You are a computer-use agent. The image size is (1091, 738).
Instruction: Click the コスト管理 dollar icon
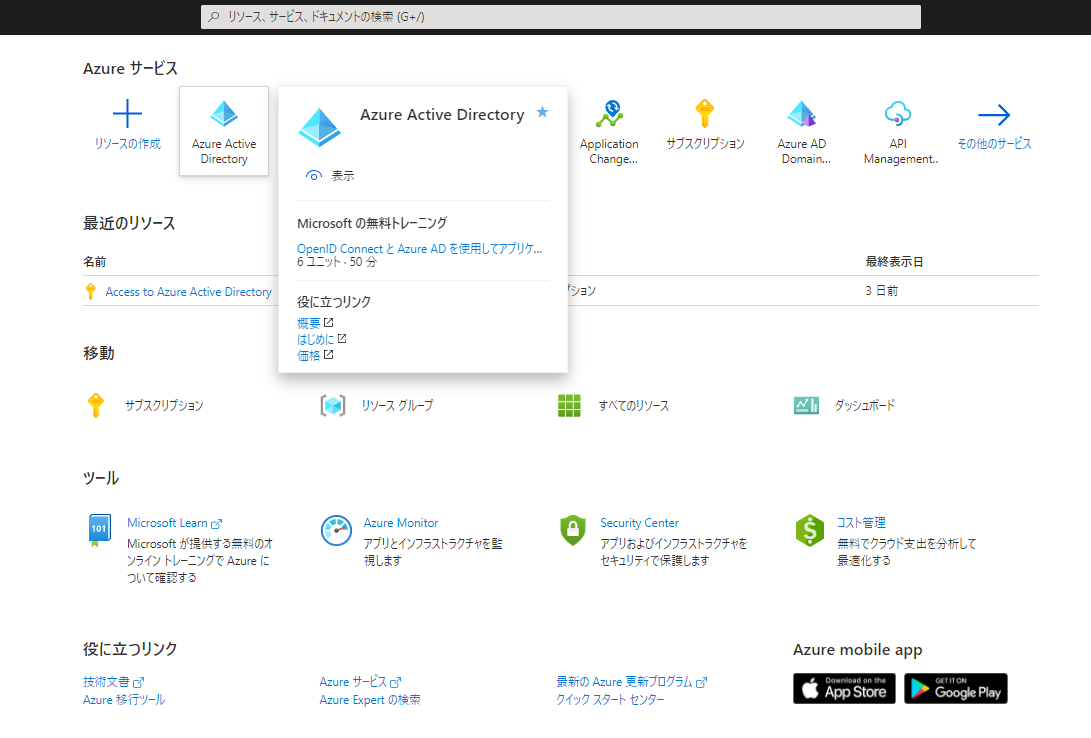pos(809,531)
